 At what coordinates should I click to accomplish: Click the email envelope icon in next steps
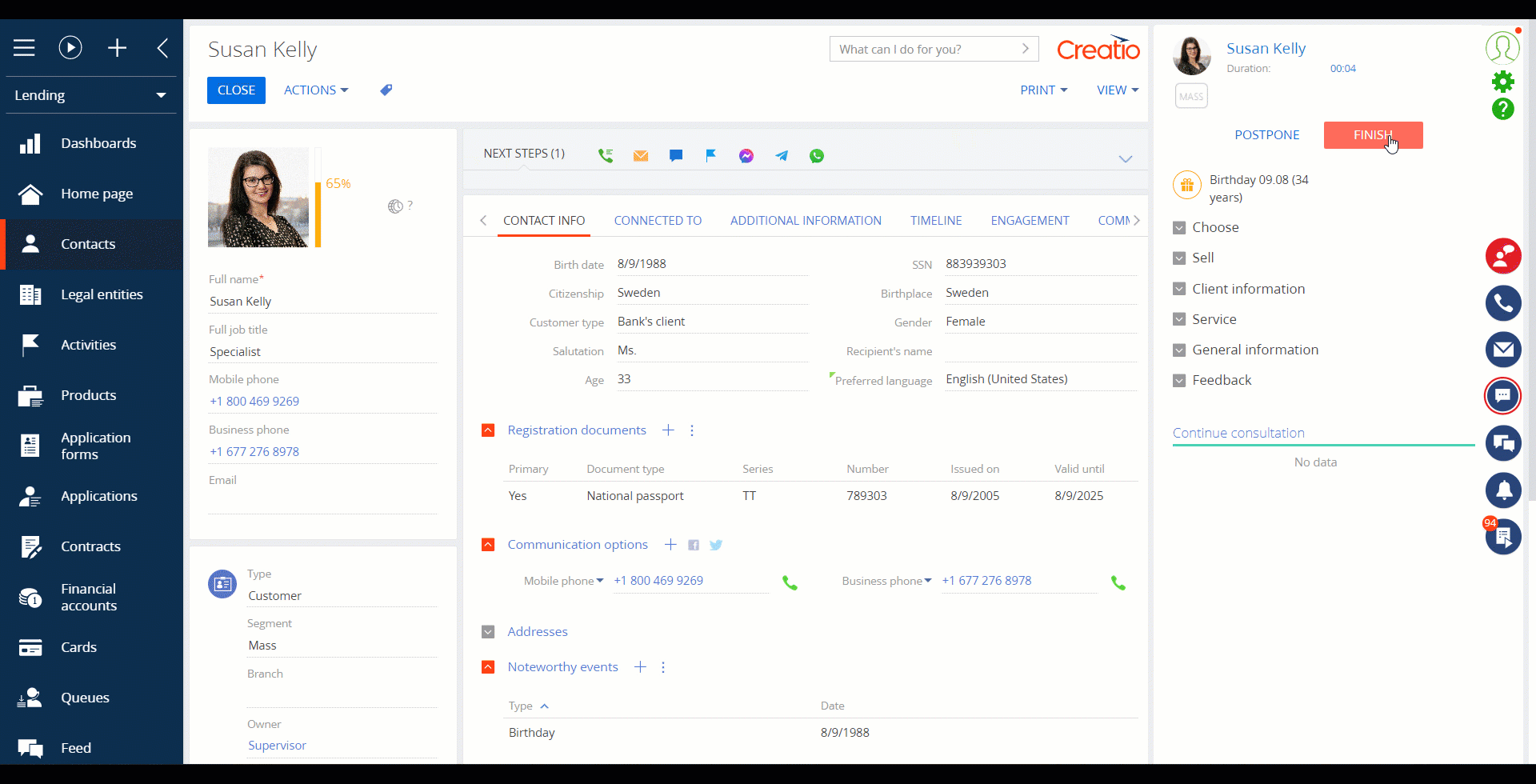(641, 156)
